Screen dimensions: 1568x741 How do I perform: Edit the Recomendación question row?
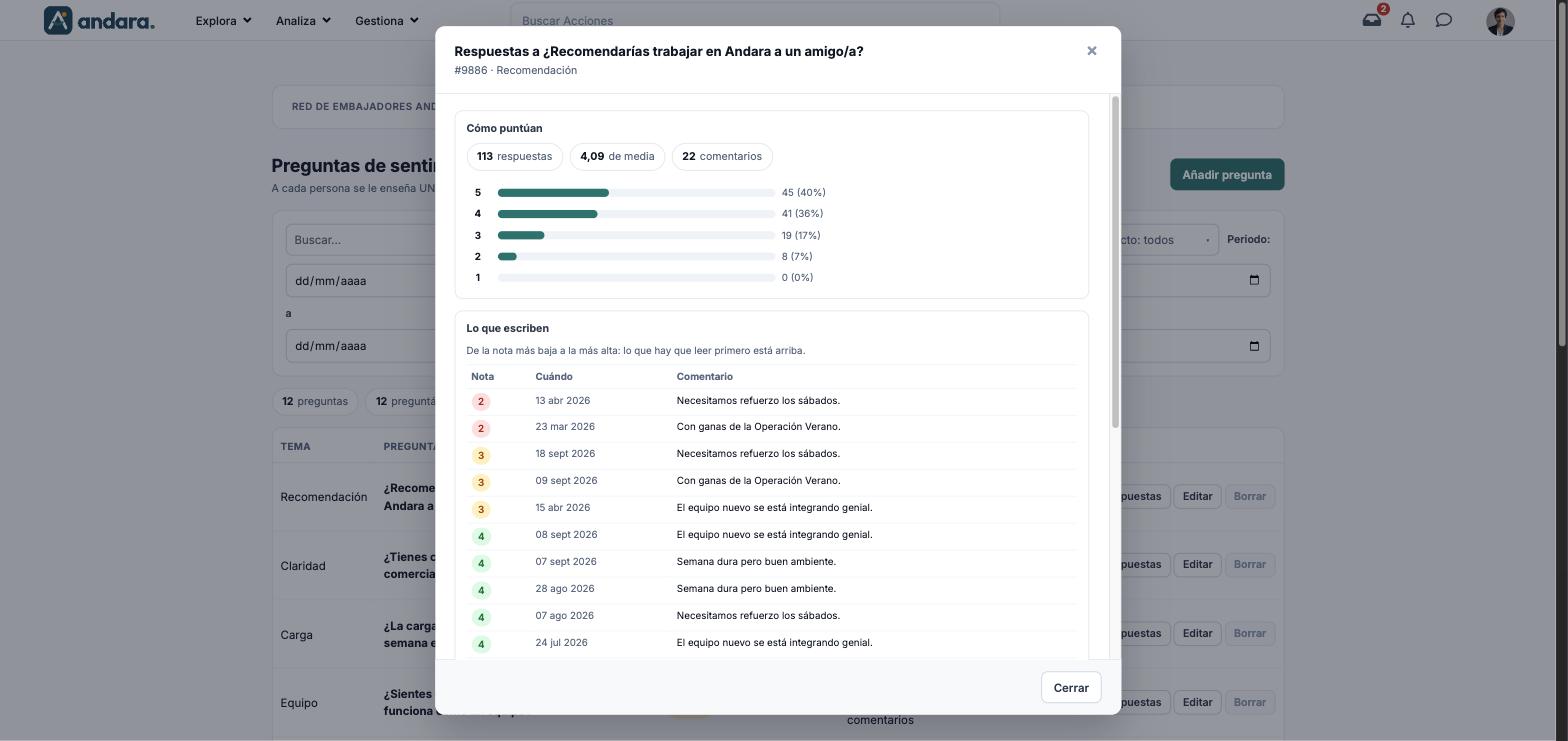1197,496
